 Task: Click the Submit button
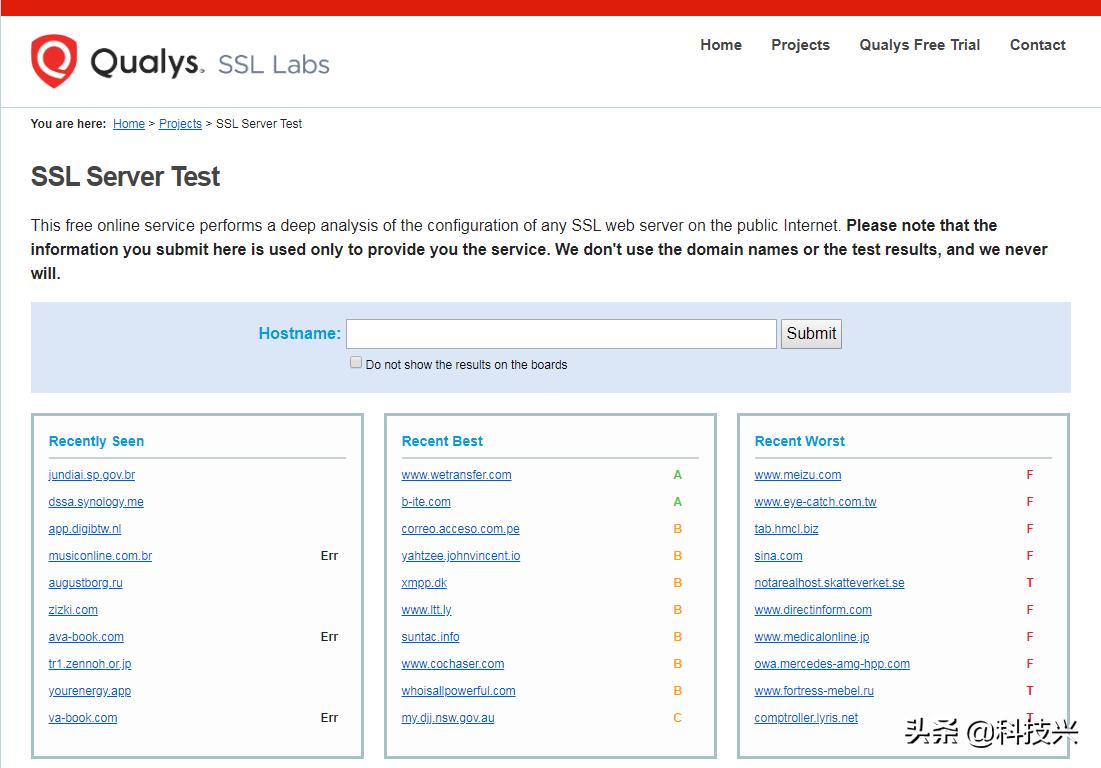tap(811, 333)
